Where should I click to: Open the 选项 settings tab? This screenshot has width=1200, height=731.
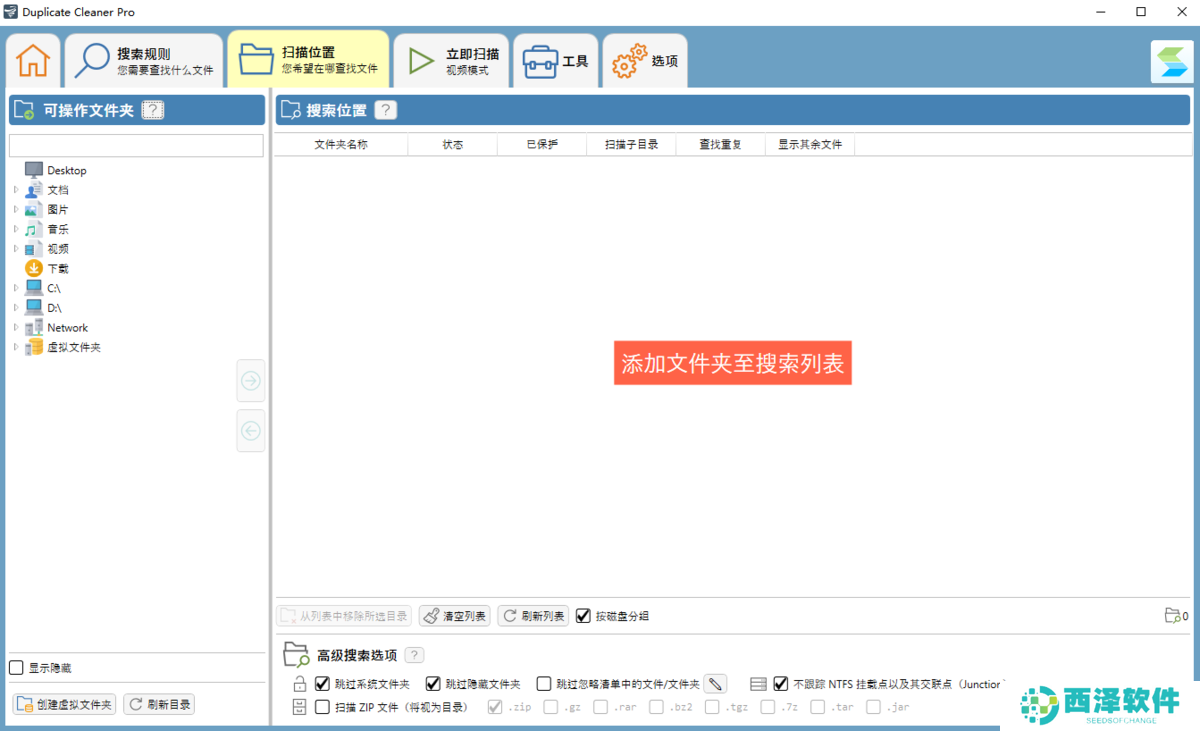[645, 60]
